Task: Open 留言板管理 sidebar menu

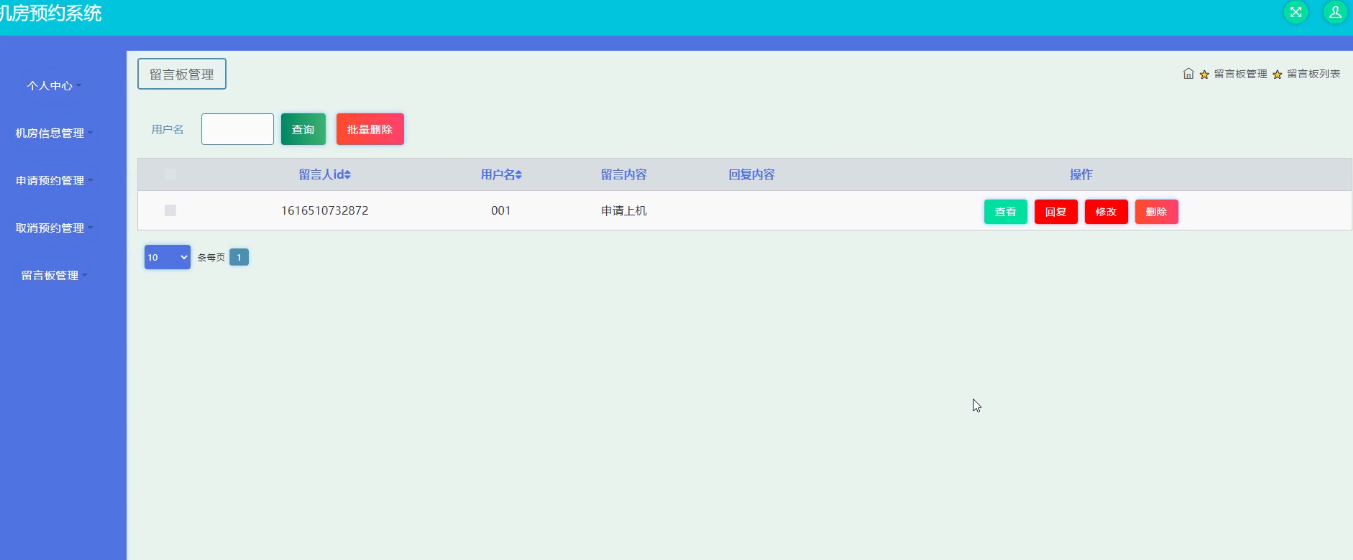Action: point(54,276)
